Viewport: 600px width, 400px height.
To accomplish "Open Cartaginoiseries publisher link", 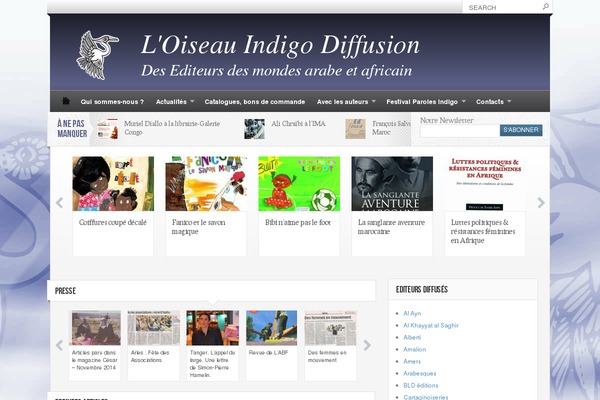I will click(426, 397).
